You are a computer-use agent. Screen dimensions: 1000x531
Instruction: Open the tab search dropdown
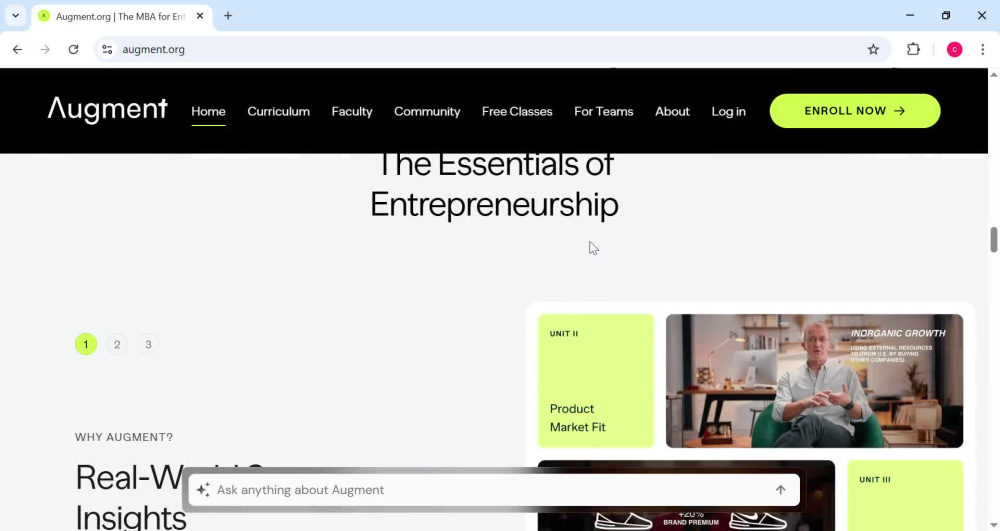pyautogui.click(x=15, y=16)
